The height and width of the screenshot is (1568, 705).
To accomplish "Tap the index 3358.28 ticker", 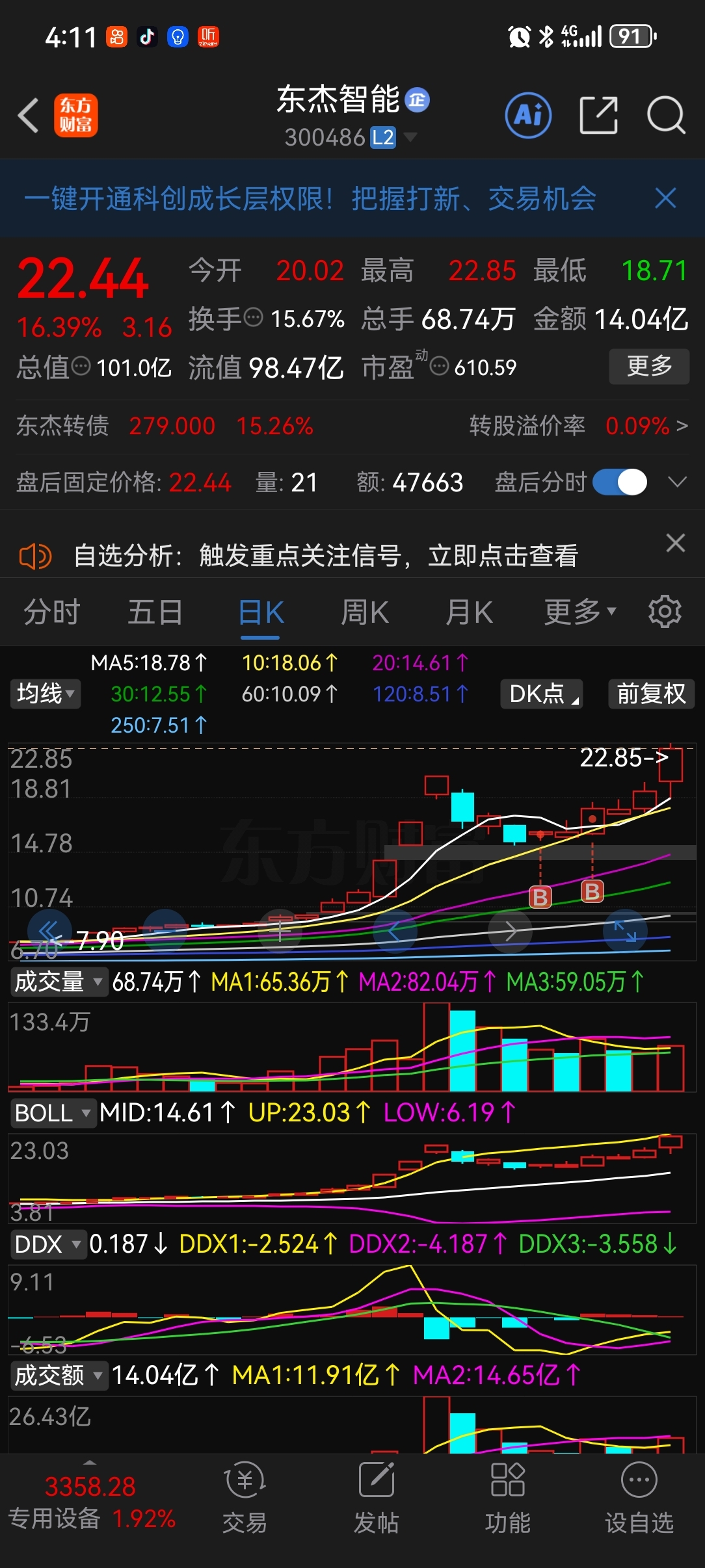I will coord(90,1486).
